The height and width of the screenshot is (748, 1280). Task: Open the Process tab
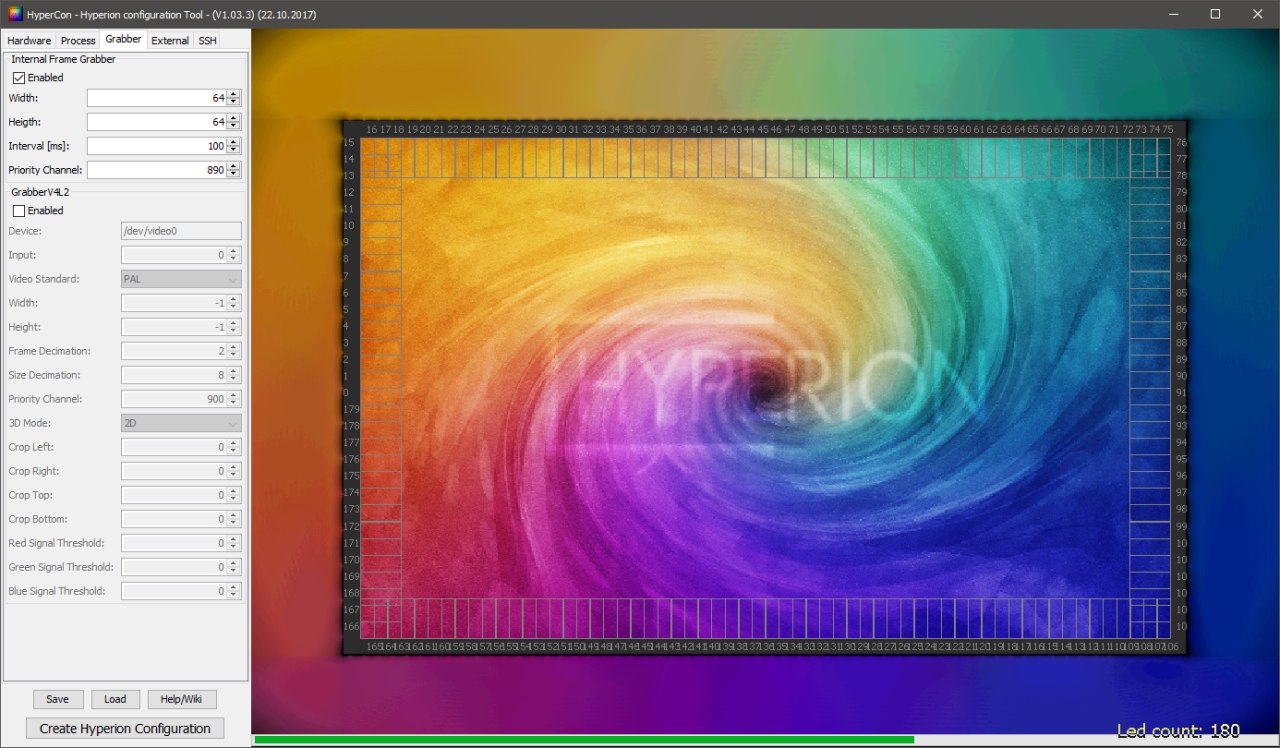78,40
